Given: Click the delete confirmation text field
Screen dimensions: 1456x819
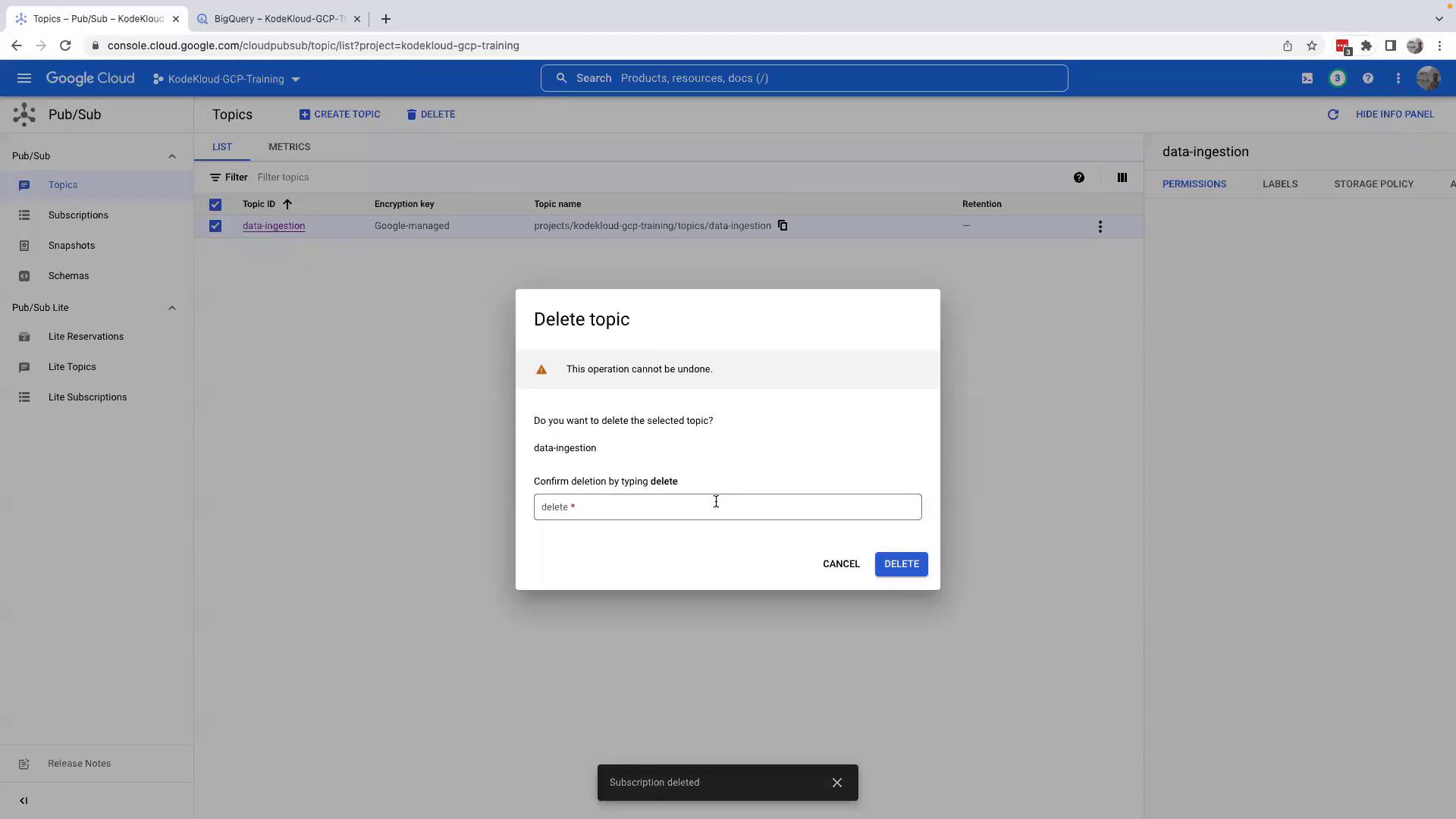Looking at the screenshot, I should click(726, 507).
